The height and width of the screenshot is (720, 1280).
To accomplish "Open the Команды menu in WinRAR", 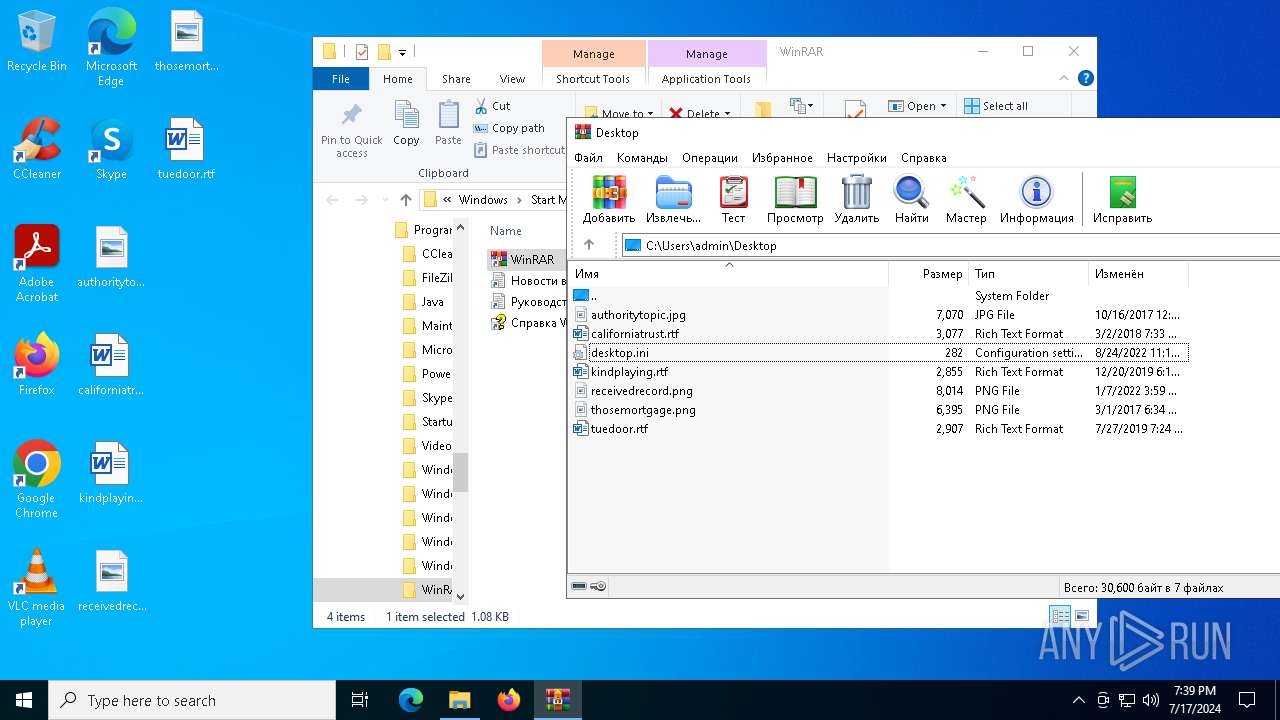I will click(x=642, y=158).
